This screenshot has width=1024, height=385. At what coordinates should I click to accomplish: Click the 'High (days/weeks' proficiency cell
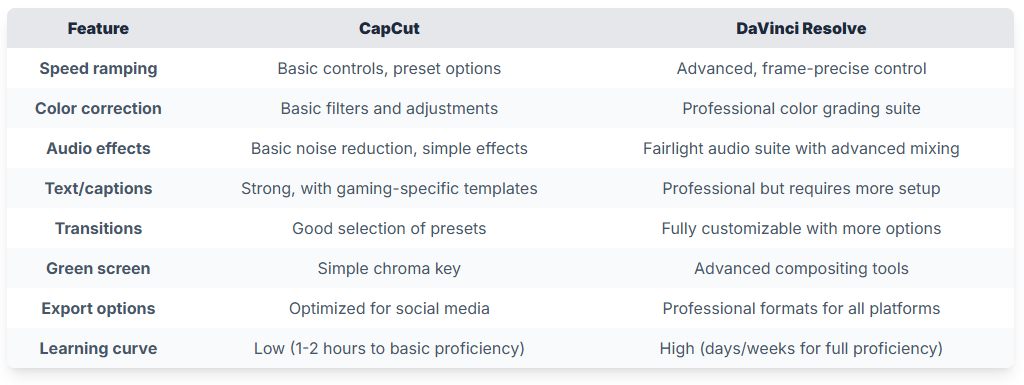(x=801, y=348)
